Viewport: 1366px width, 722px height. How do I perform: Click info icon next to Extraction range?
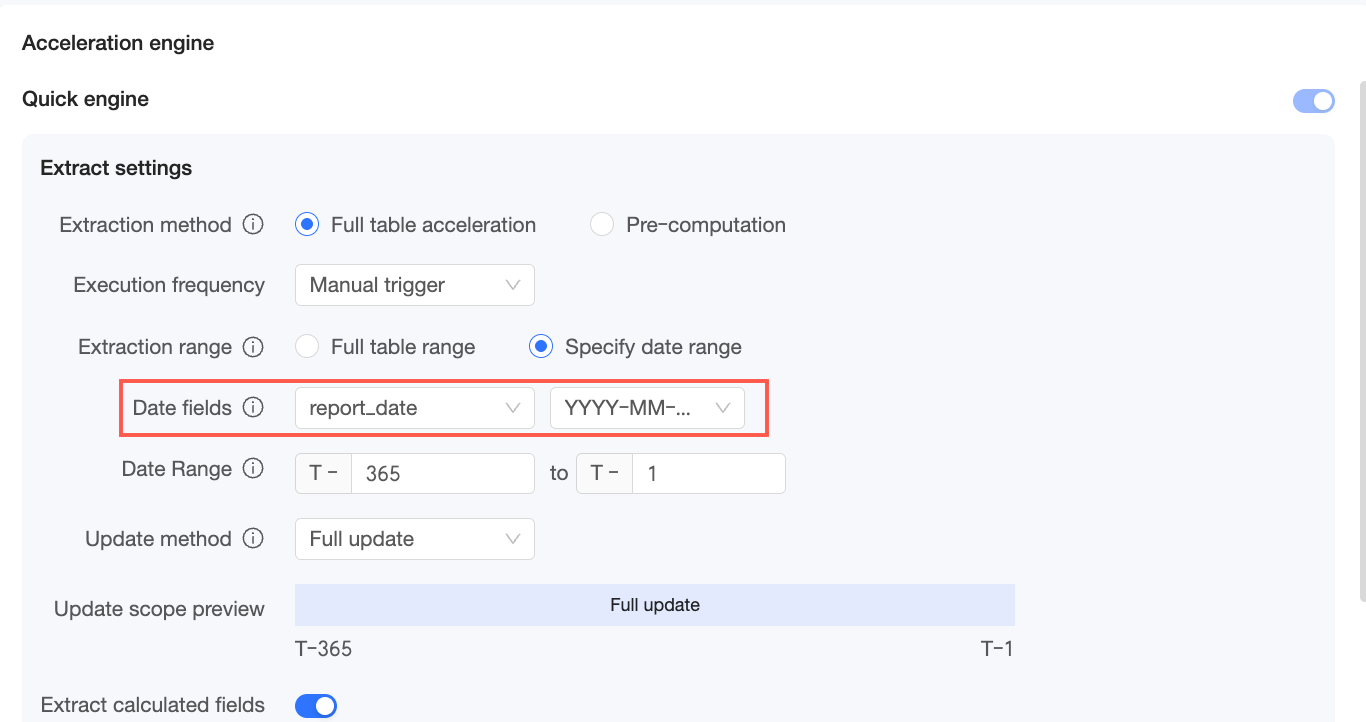[x=254, y=347]
